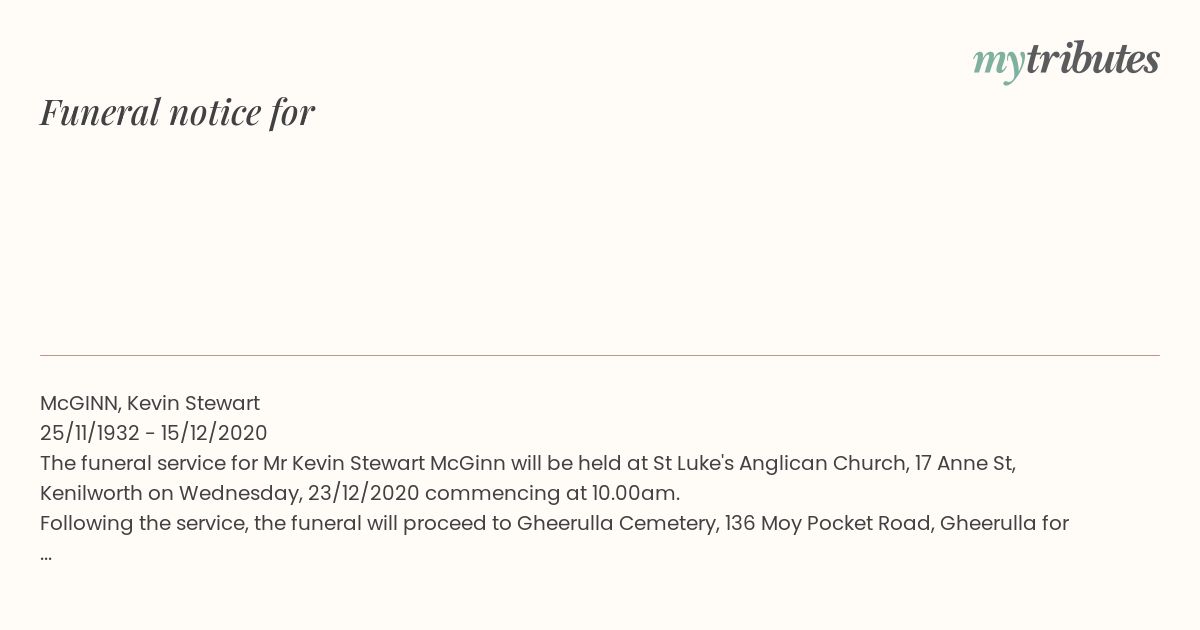Click the birth date 25/11/1932

click(90, 433)
